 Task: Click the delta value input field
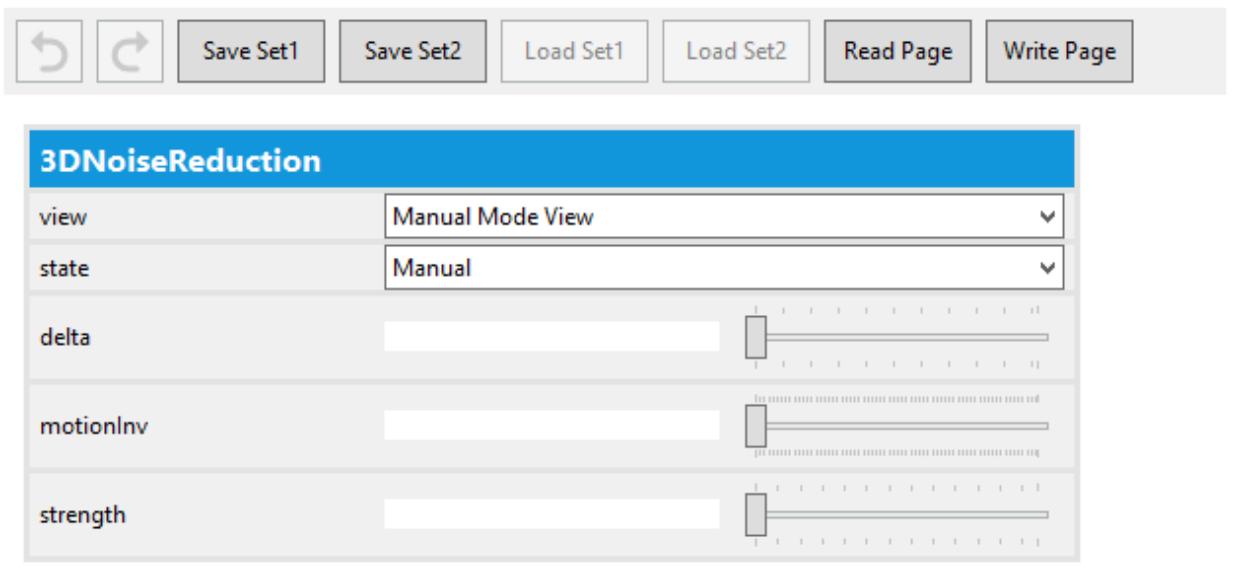pyautogui.click(x=552, y=337)
